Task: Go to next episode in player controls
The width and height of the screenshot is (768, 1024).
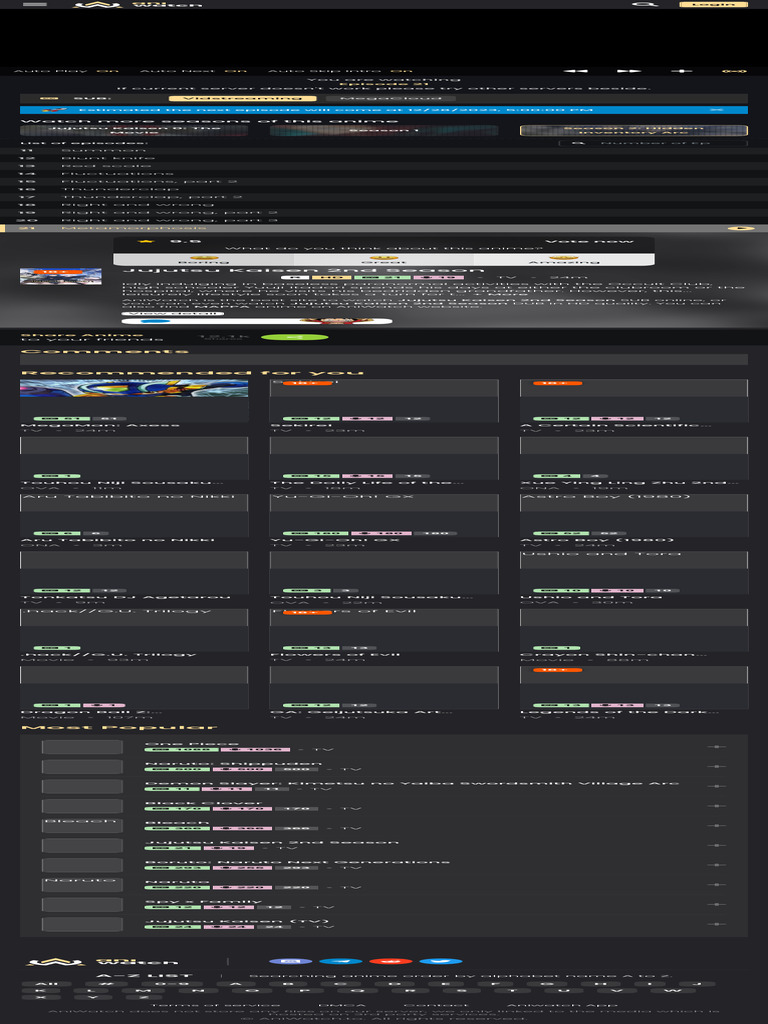Action: coord(628,71)
